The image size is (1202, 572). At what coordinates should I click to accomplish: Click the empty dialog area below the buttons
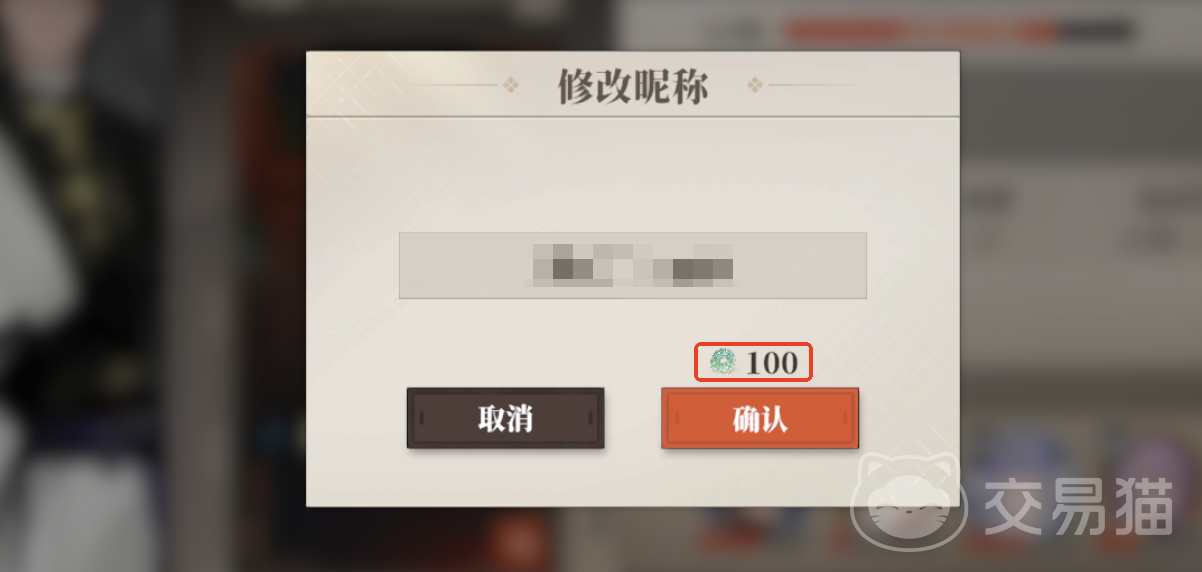[x=632, y=478]
